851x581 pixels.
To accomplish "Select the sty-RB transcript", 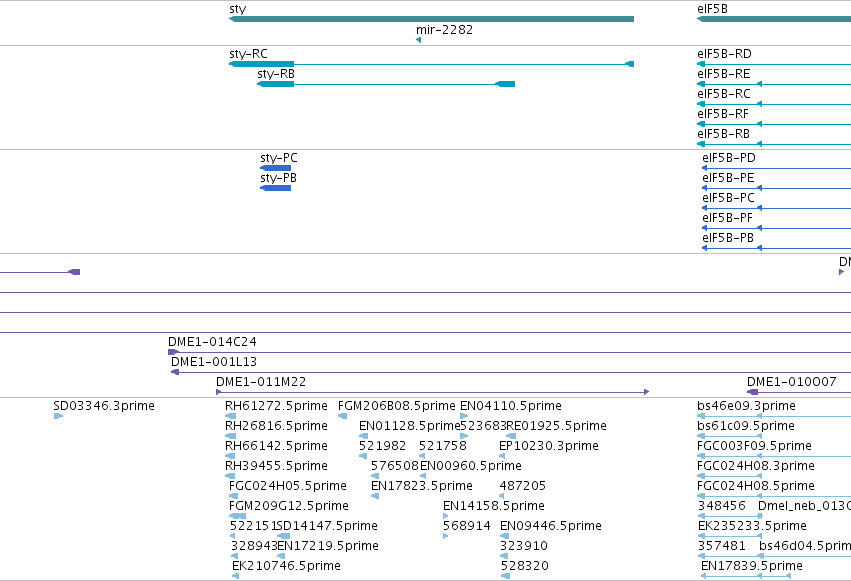I will click(386, 84).
